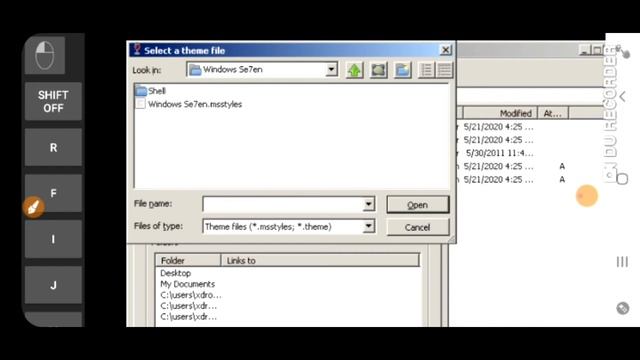Select the My Documents row
The image size is (640, 360).
tap(187, 284)
